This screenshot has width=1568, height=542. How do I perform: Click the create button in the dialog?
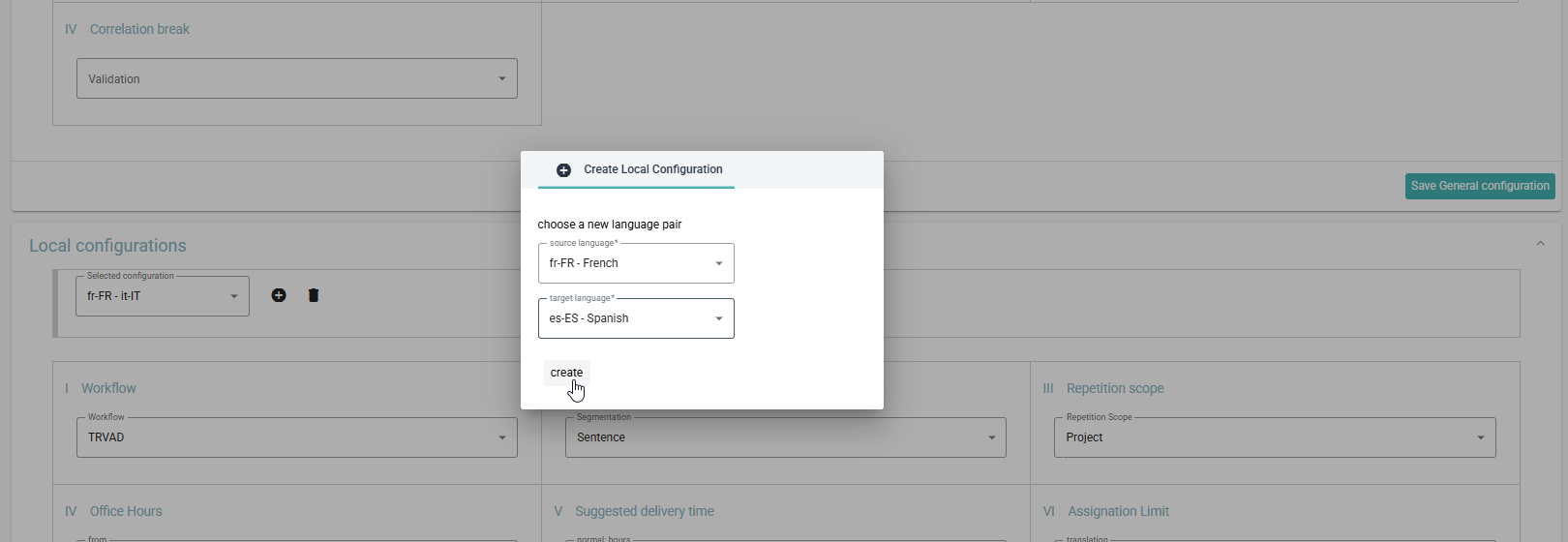pos(566,373)
